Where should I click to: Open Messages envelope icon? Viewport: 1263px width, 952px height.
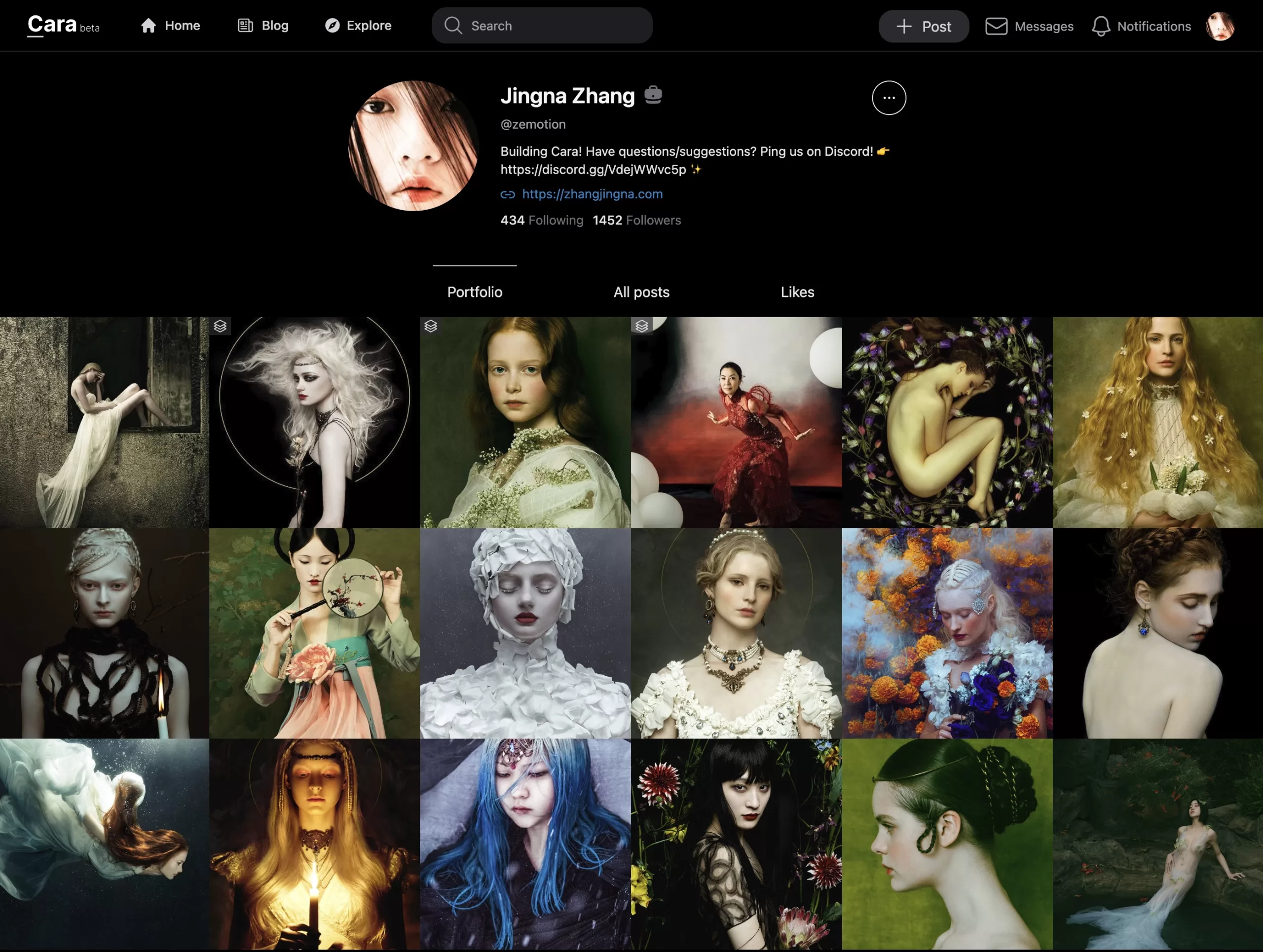point(997,26)
